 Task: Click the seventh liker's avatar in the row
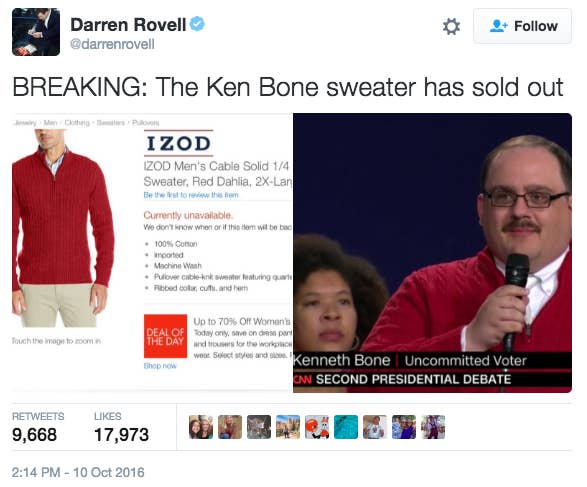coord(375,427)
